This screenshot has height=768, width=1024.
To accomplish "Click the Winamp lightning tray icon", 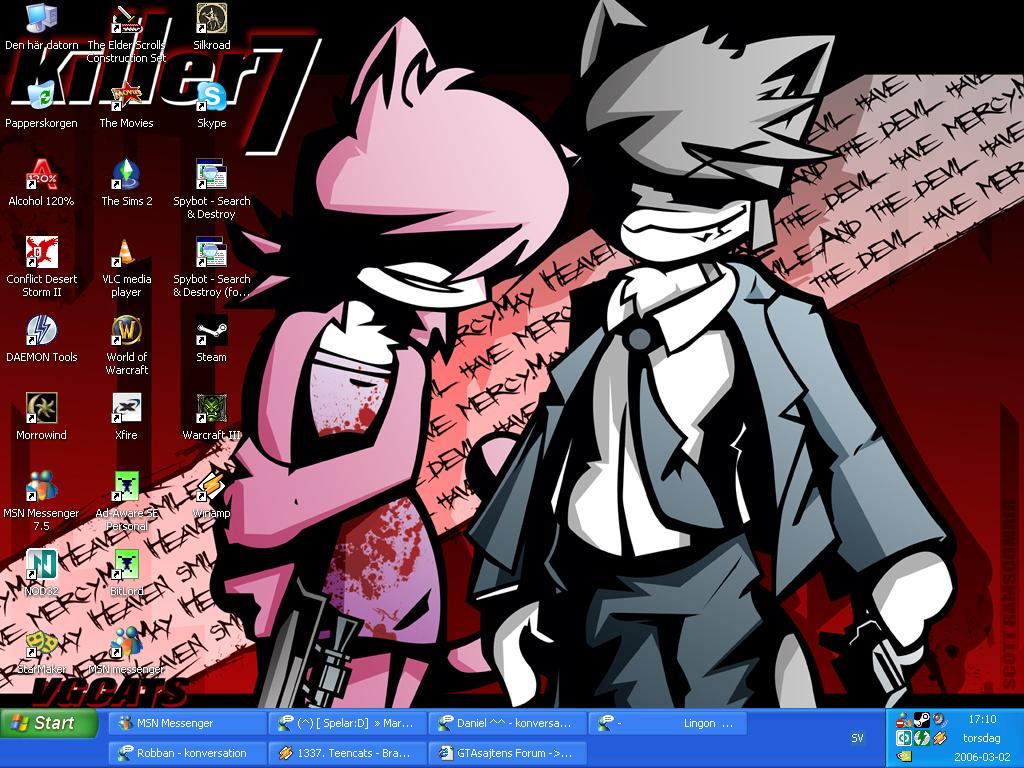I will coord(940,738).
